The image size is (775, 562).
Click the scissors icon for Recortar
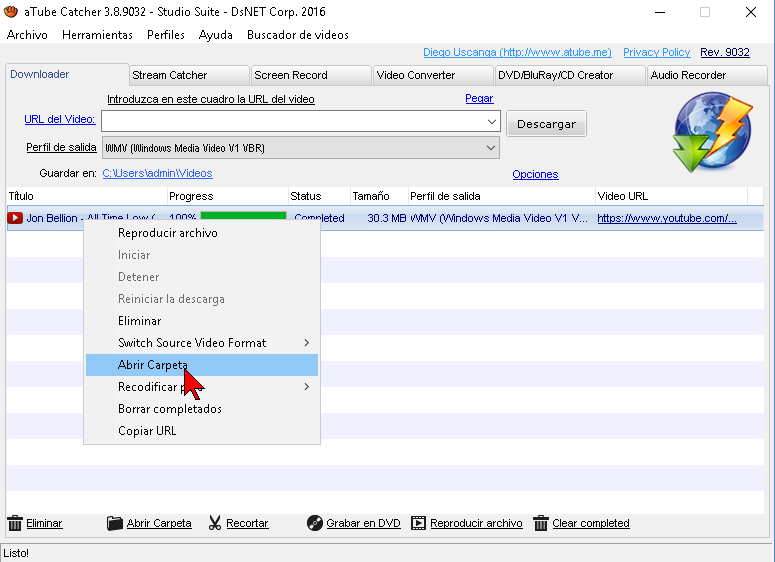pyautogui.click(x=215, y=523)
